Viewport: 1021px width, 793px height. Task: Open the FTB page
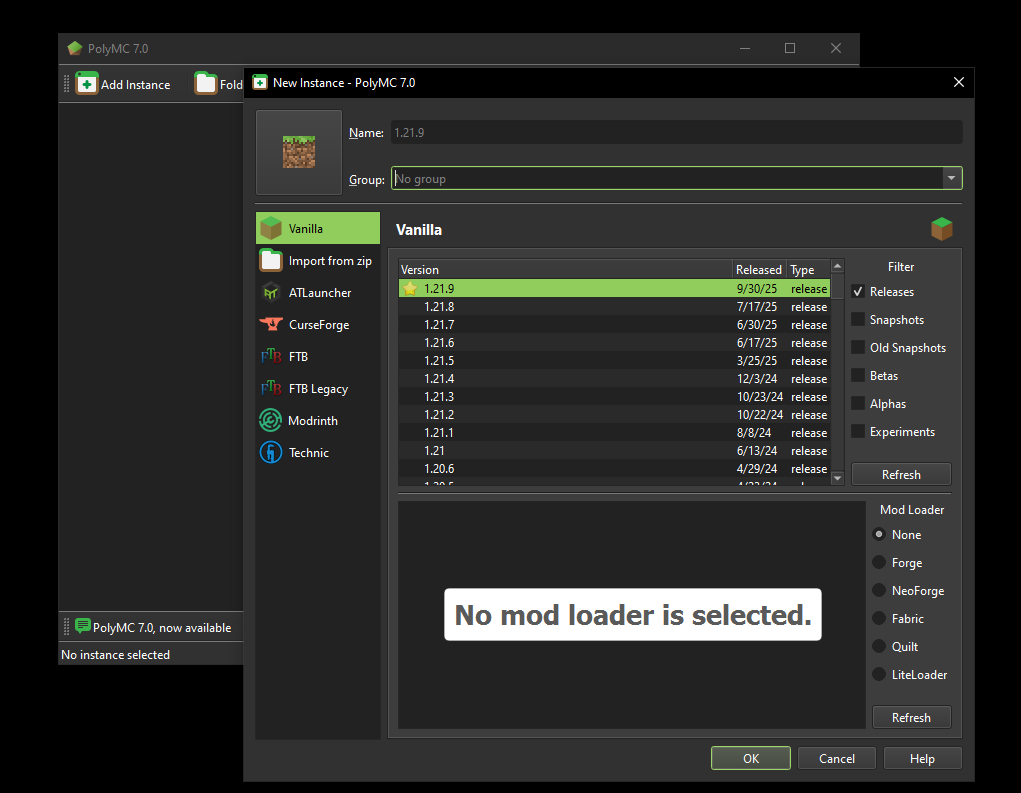click(x=318, y=356)
